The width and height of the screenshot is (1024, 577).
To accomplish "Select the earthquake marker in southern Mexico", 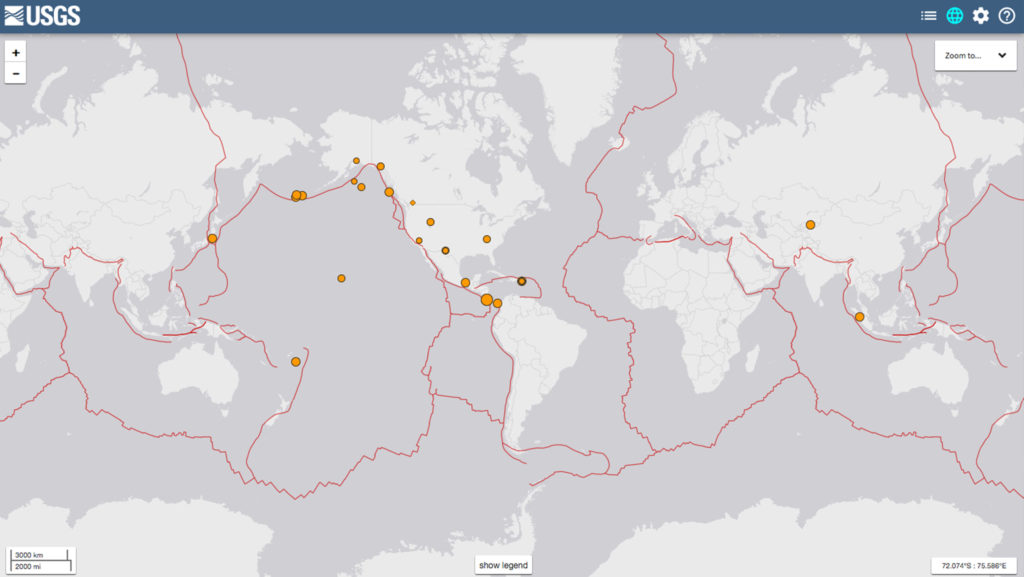I will pyautogui.click(x=465, y=283).
